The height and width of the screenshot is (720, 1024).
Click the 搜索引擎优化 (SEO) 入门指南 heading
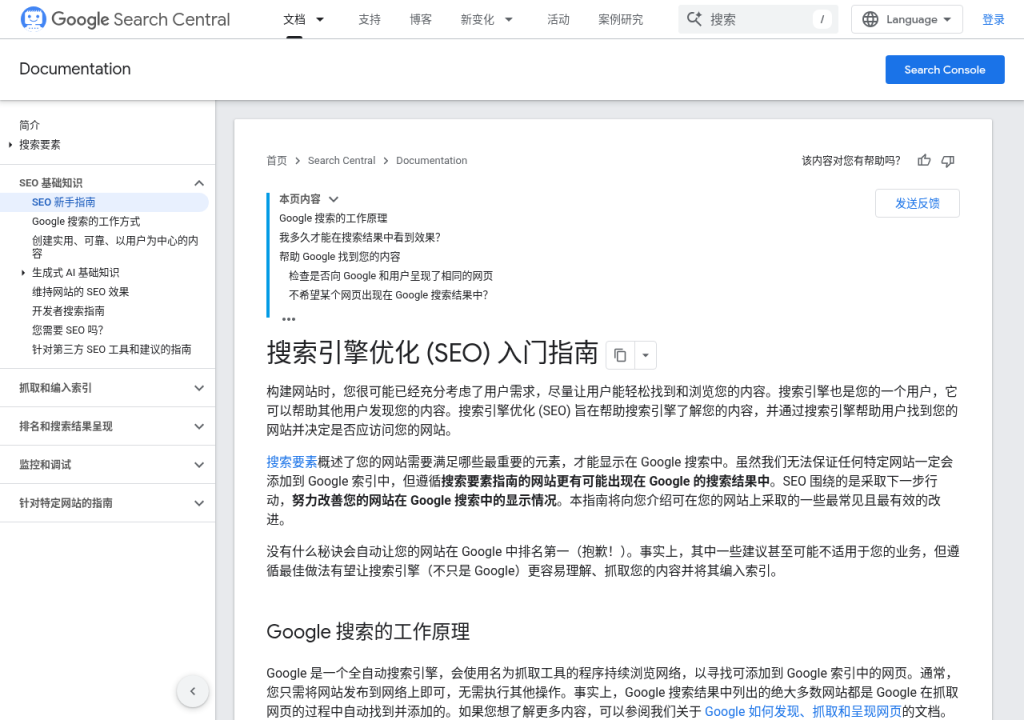tap(432, 353)
